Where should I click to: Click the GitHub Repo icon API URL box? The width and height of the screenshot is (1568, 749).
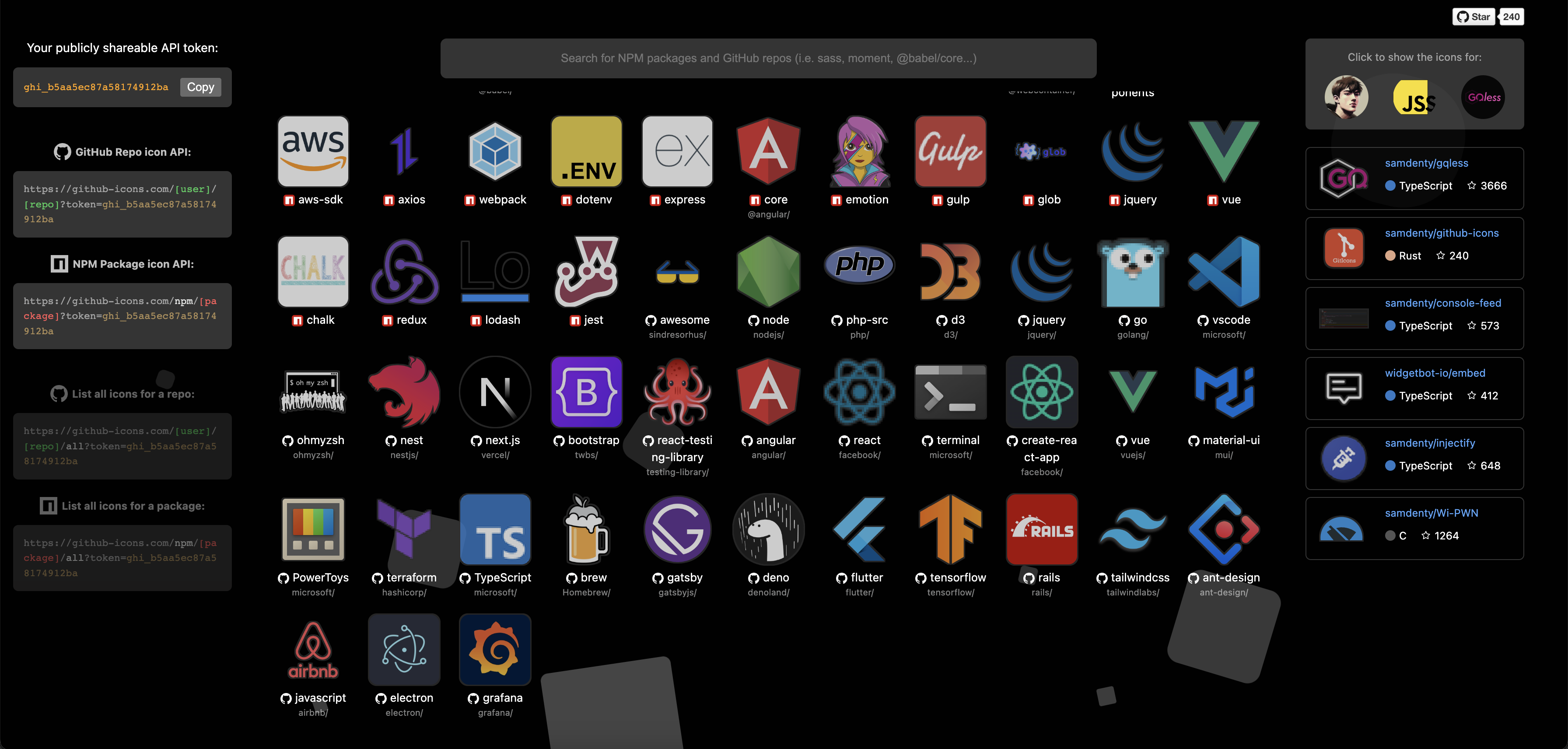[x=122, y=204]
